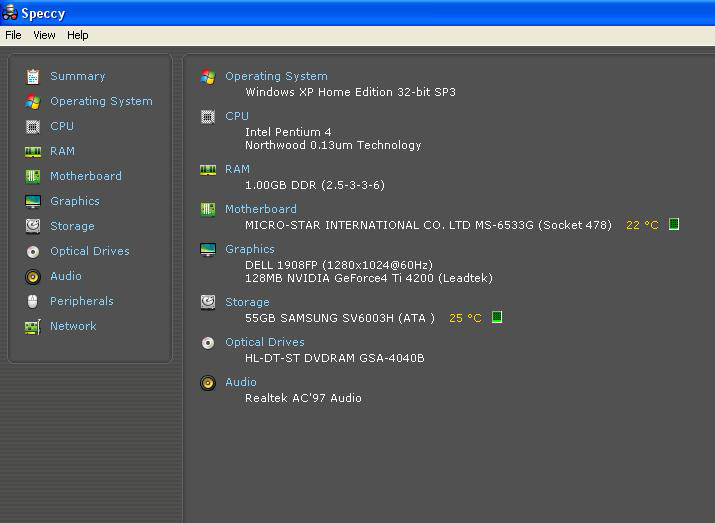Image resolution: width=715 pixels, height=523 pixels.
Task: Click the Motherboard heading in summary pane
Action: pos(261,209)
